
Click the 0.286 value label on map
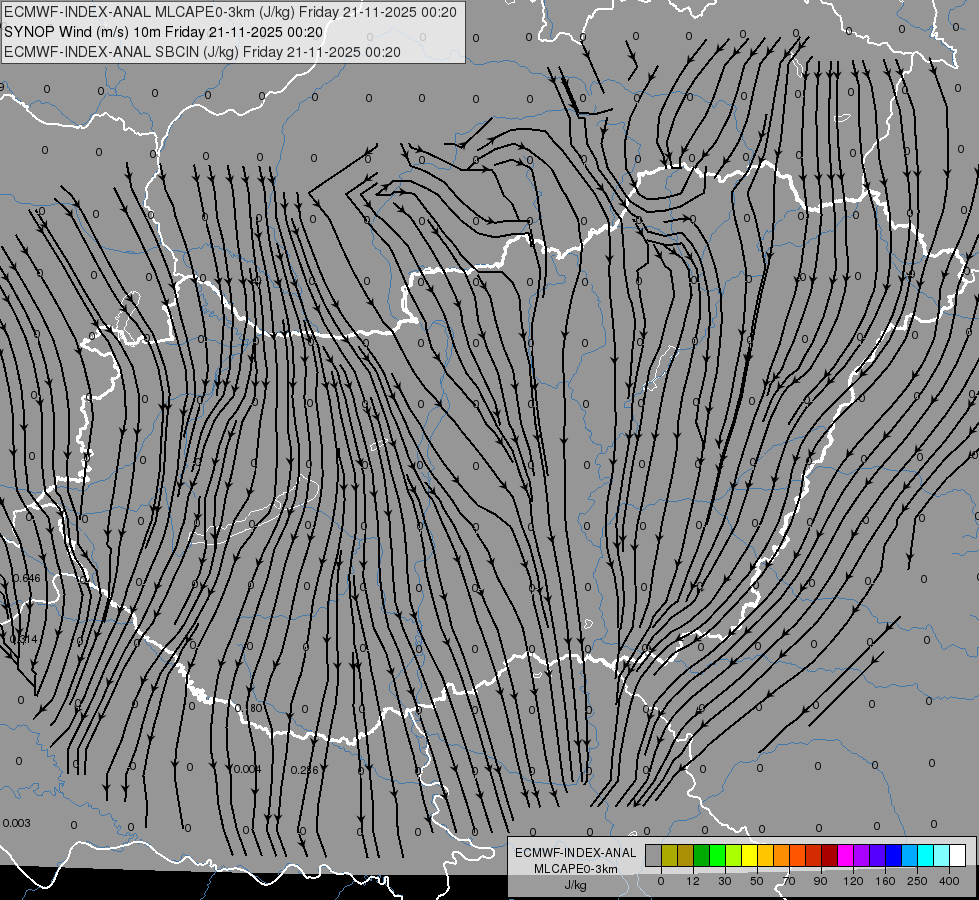tap(305, 771)
